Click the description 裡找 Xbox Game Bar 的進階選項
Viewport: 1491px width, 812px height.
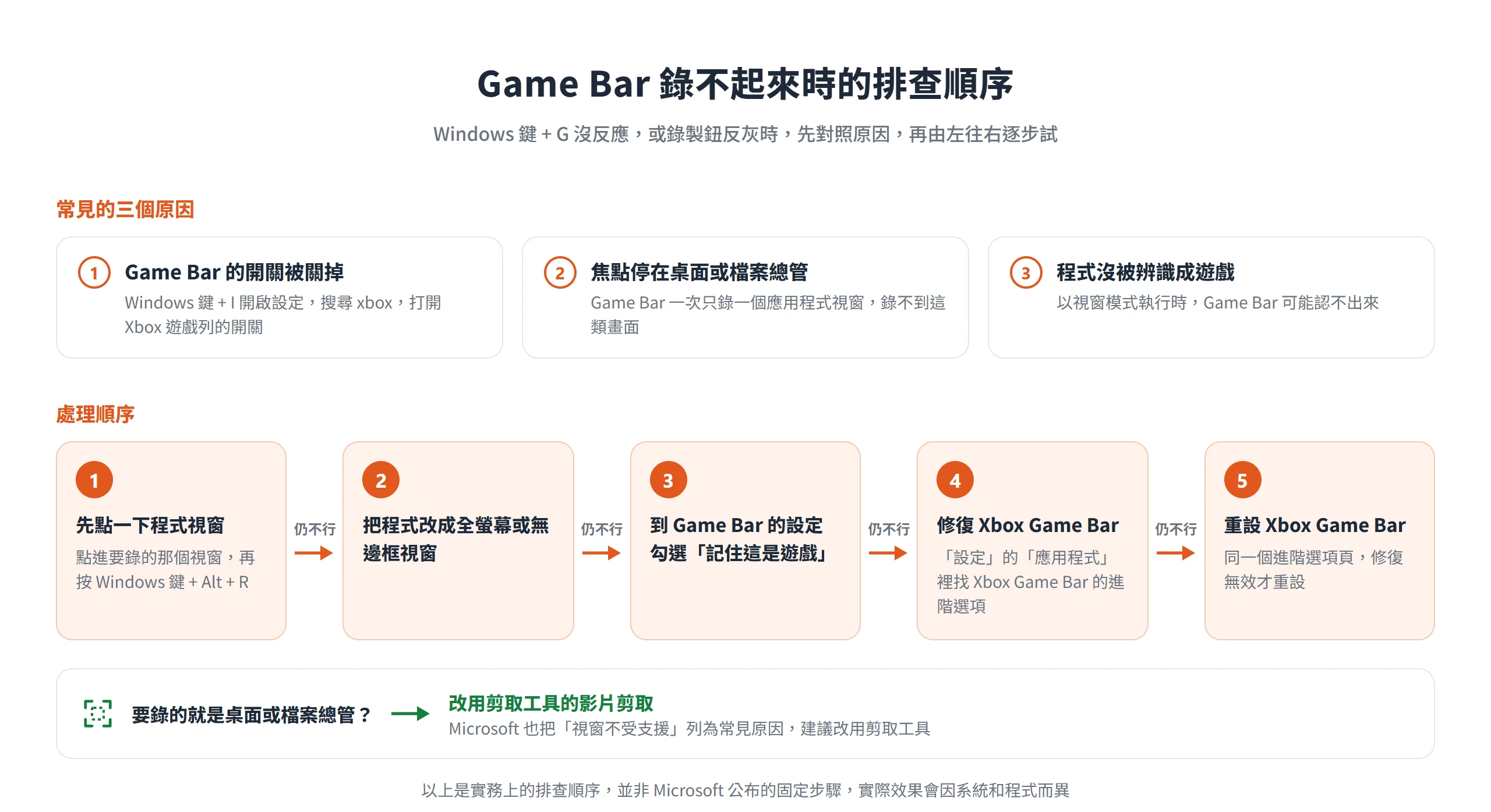click(x=1030, y=594)
